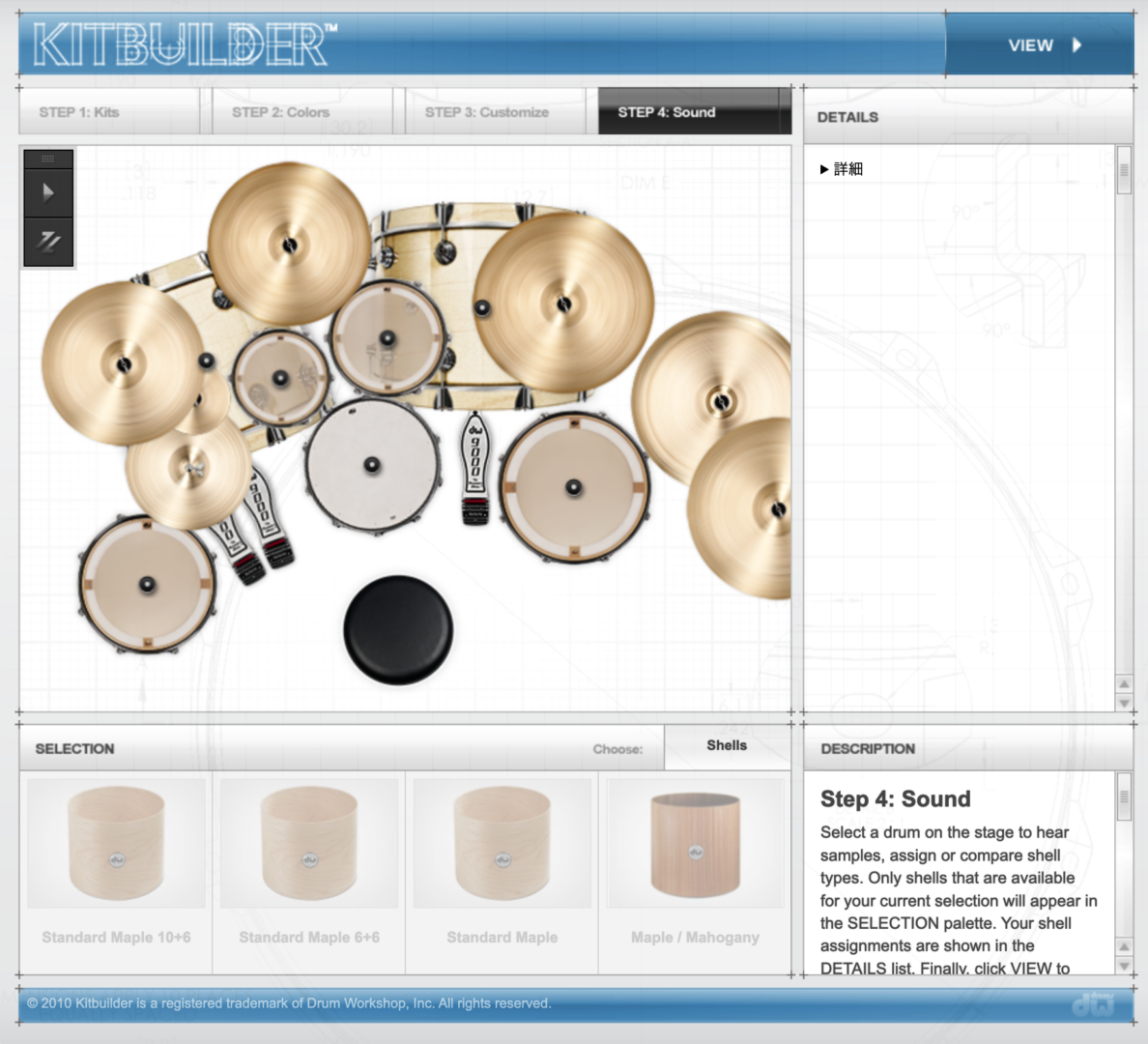Click the play button on the stage toolbar
Image resolution: width=1148 pixels, height=1044 pixels.
48,192
